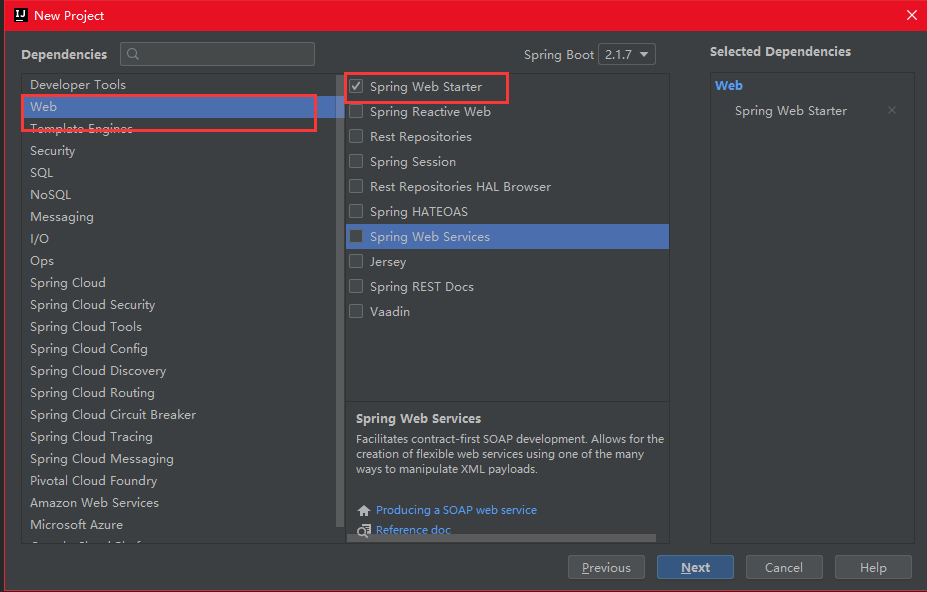927x592 pixels.
Task: Tick the Spring HATEOAS checkbox
Action: (x=356, y=211)
